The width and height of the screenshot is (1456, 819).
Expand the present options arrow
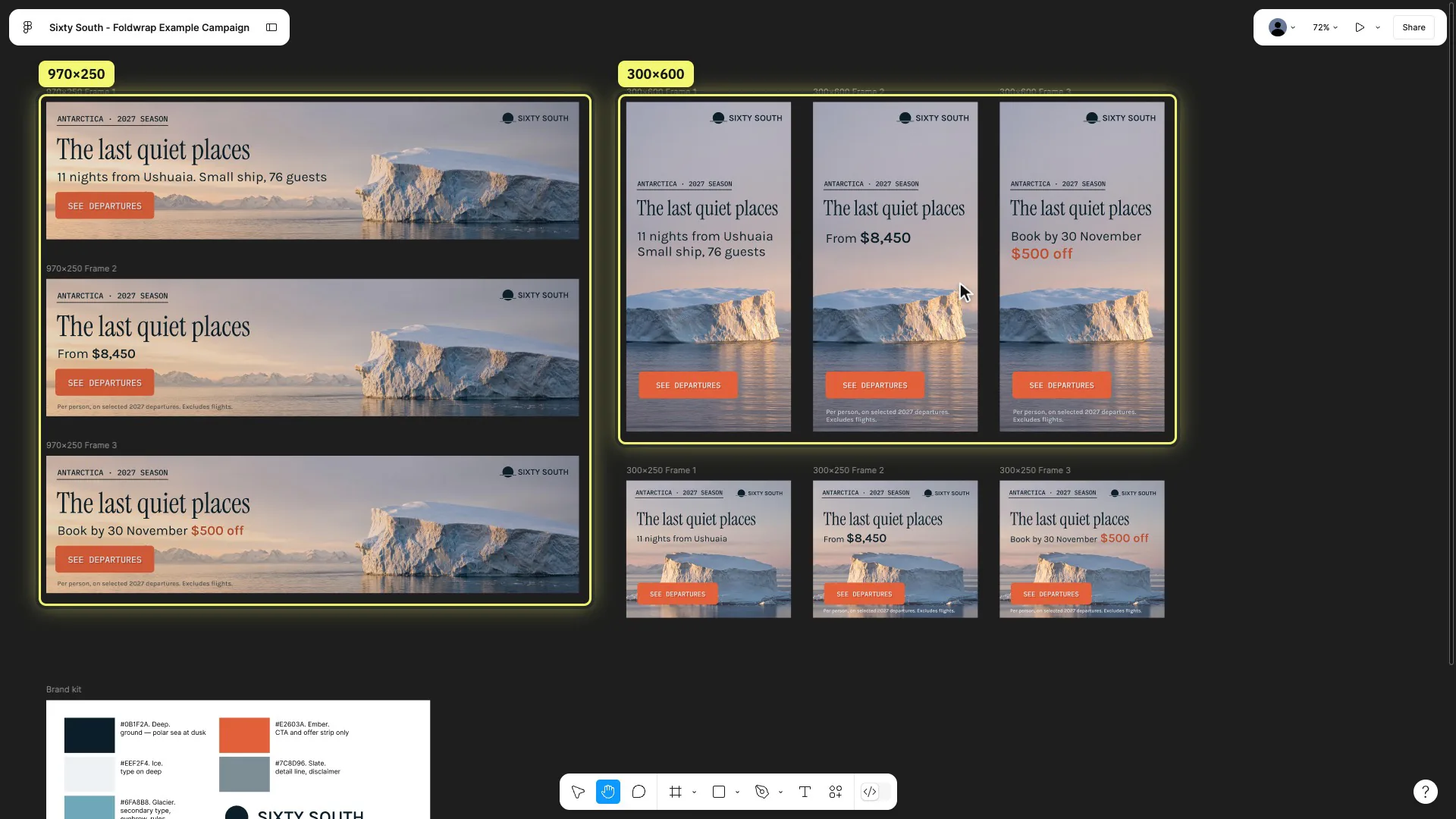click(1378, 27)
